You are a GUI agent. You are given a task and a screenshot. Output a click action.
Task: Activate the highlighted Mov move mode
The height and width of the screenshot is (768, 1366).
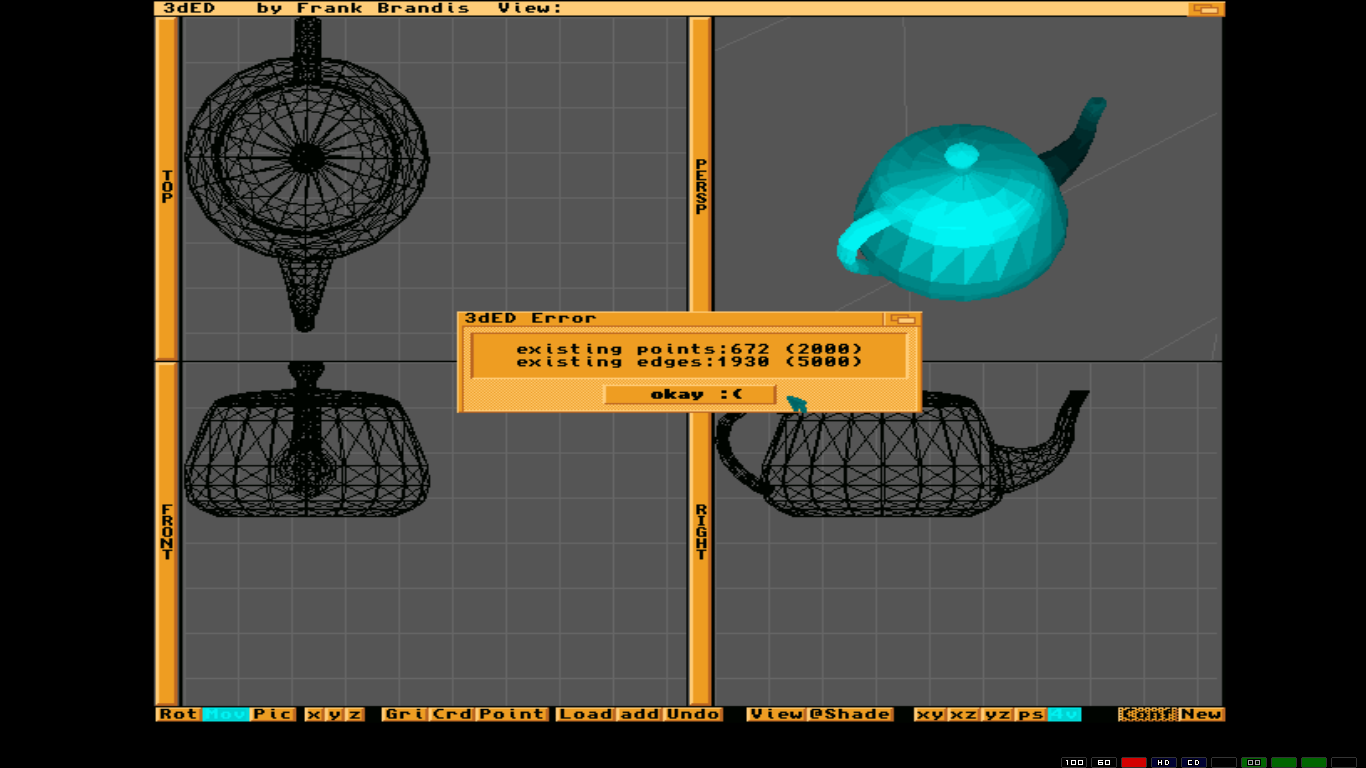coord(225,714)
